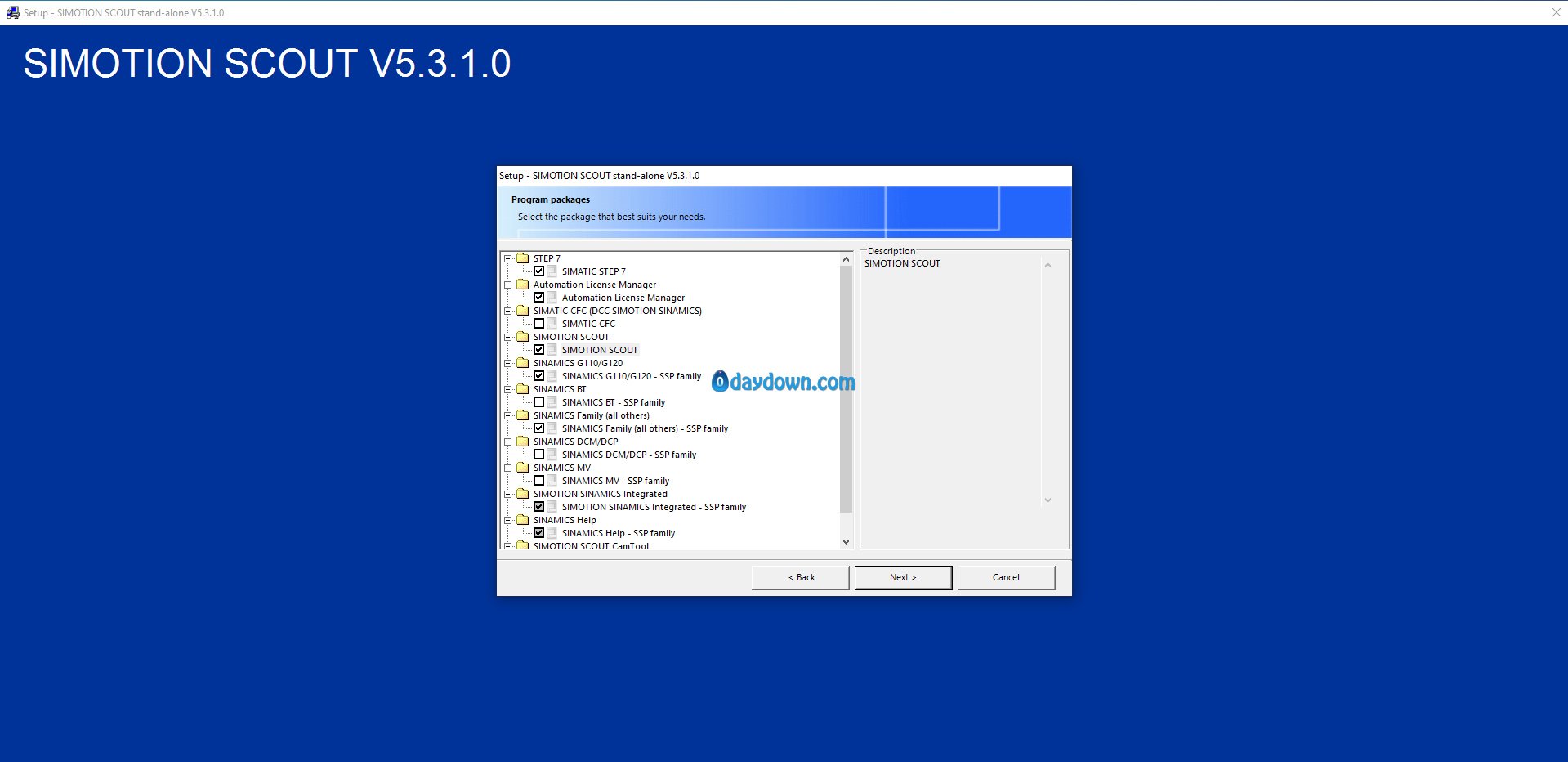The height and width of the screenshot is (762, 1568).
Task: Close the full-screen setup window
Action: click(x=1556, y=12)
